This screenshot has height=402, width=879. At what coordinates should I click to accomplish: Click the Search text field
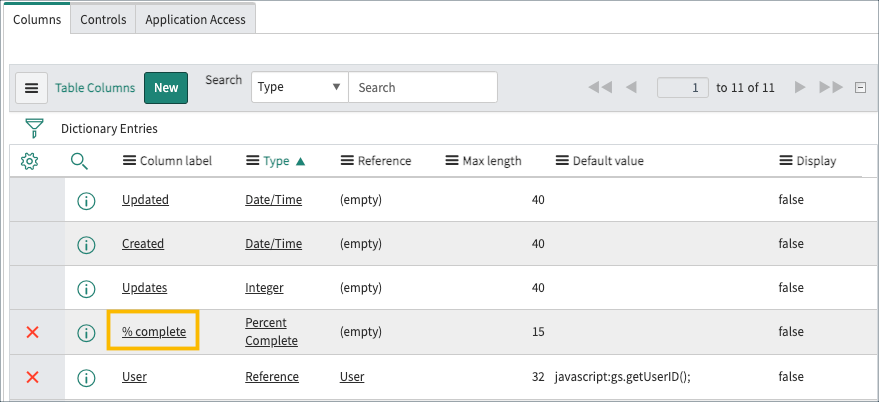point(422,87)
